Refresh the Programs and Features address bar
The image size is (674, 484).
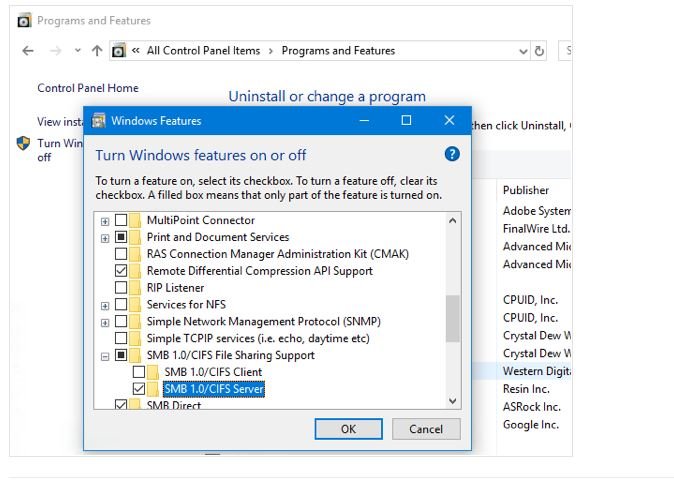coord(539,51)
